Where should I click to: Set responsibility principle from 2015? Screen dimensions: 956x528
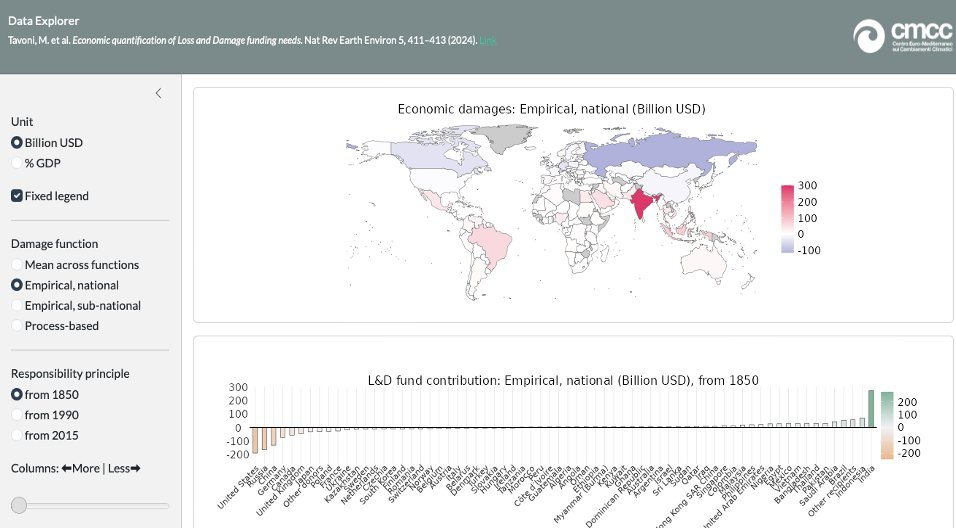(45, 436)
